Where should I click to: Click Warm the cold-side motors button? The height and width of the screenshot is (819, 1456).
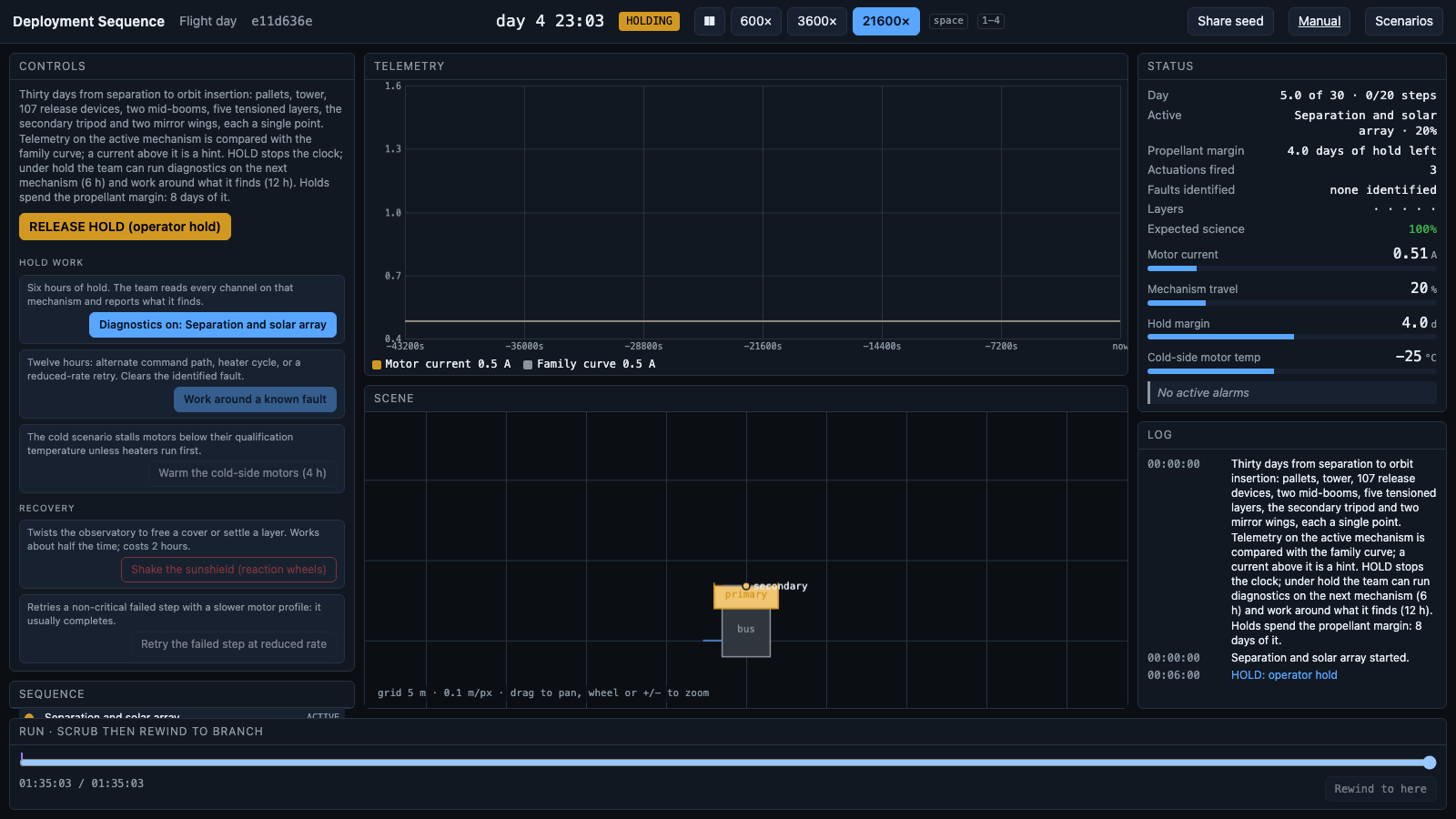[x=242, y=473]
